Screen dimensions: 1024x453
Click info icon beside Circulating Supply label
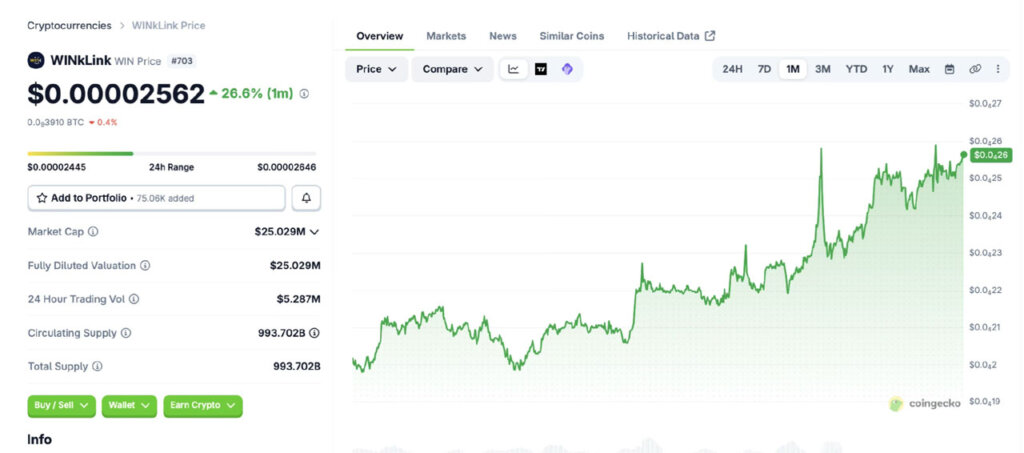click(126, 333)
